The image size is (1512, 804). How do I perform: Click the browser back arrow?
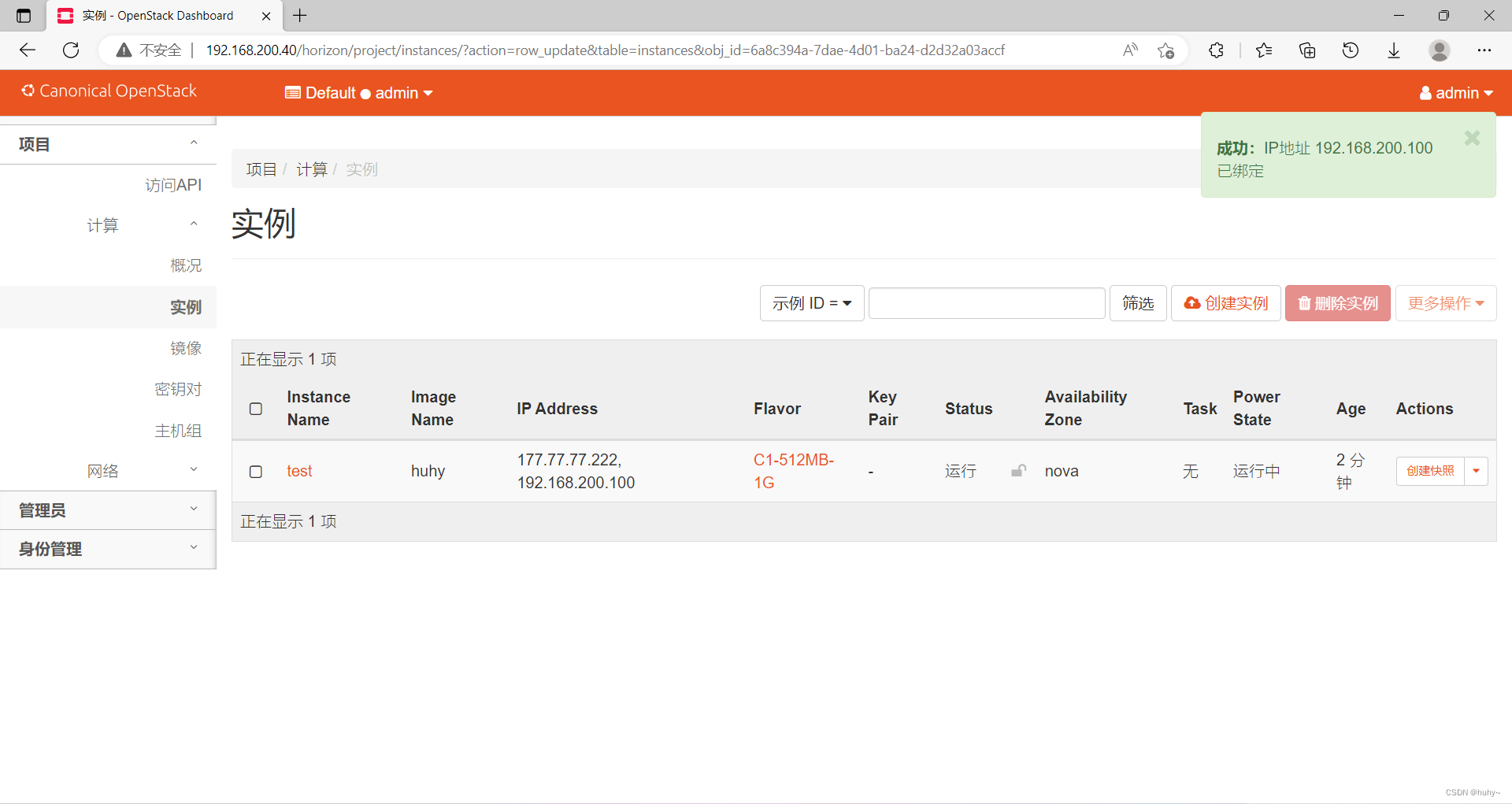(x=28, y=50)
